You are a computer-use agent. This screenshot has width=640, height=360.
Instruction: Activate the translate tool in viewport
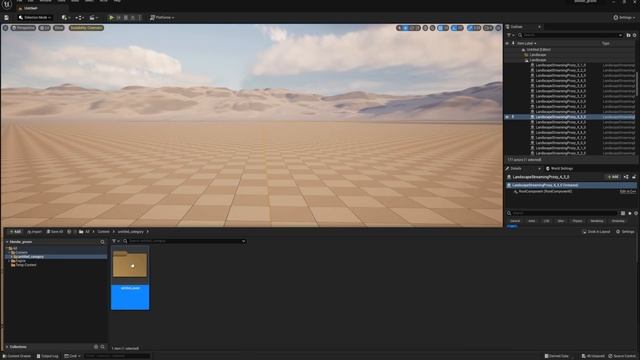click(x=405, y=28)
